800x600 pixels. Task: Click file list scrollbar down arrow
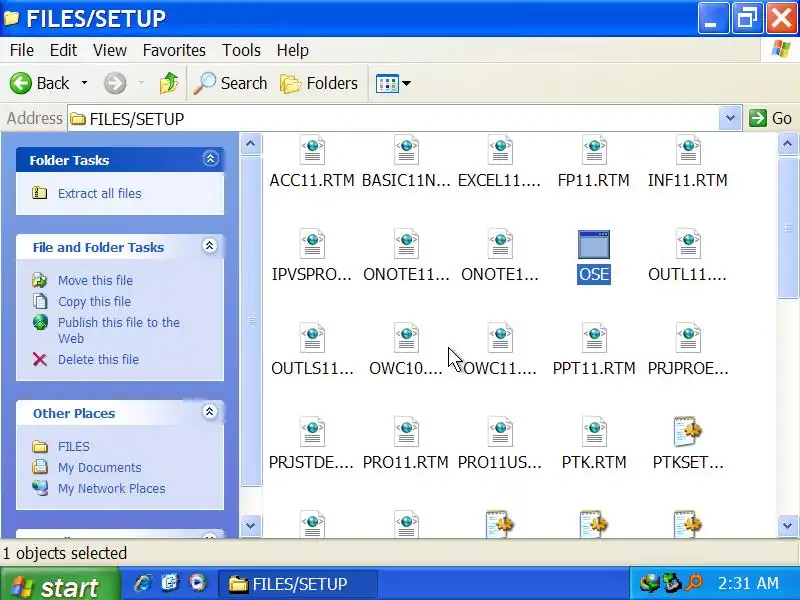point(787,525)
